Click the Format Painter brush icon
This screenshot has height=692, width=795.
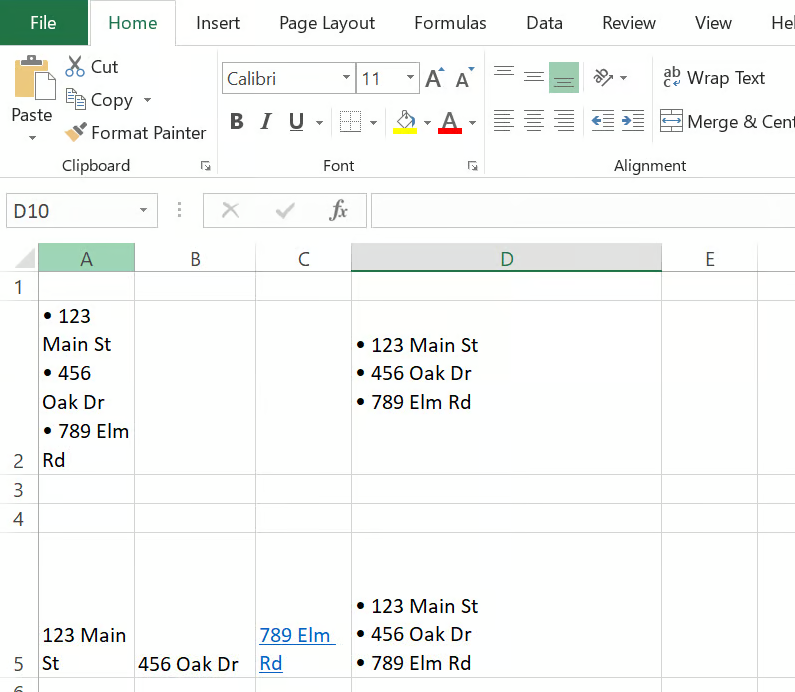(x=76, y=132)
